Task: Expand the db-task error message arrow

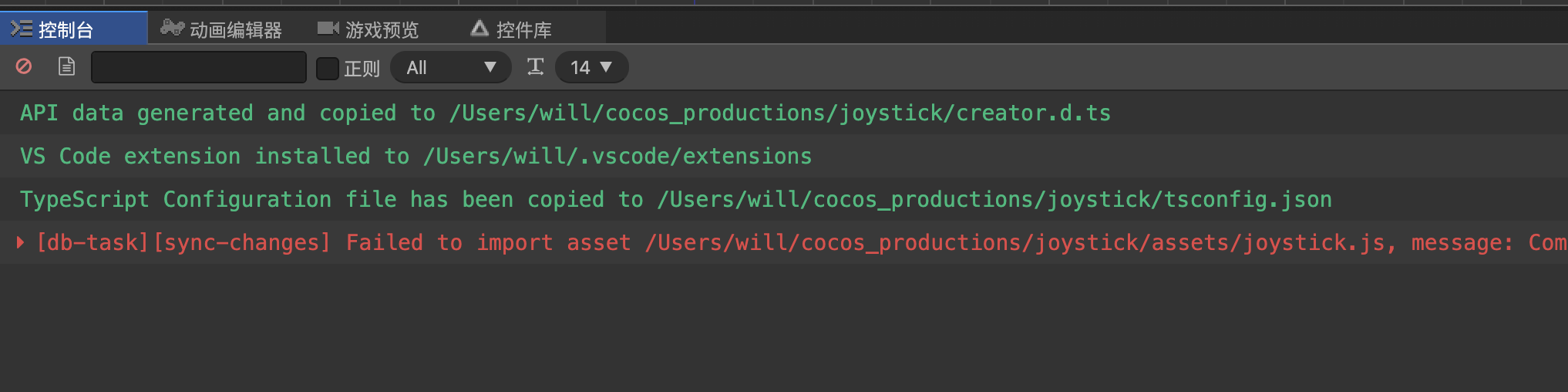Action: (21, 242)
